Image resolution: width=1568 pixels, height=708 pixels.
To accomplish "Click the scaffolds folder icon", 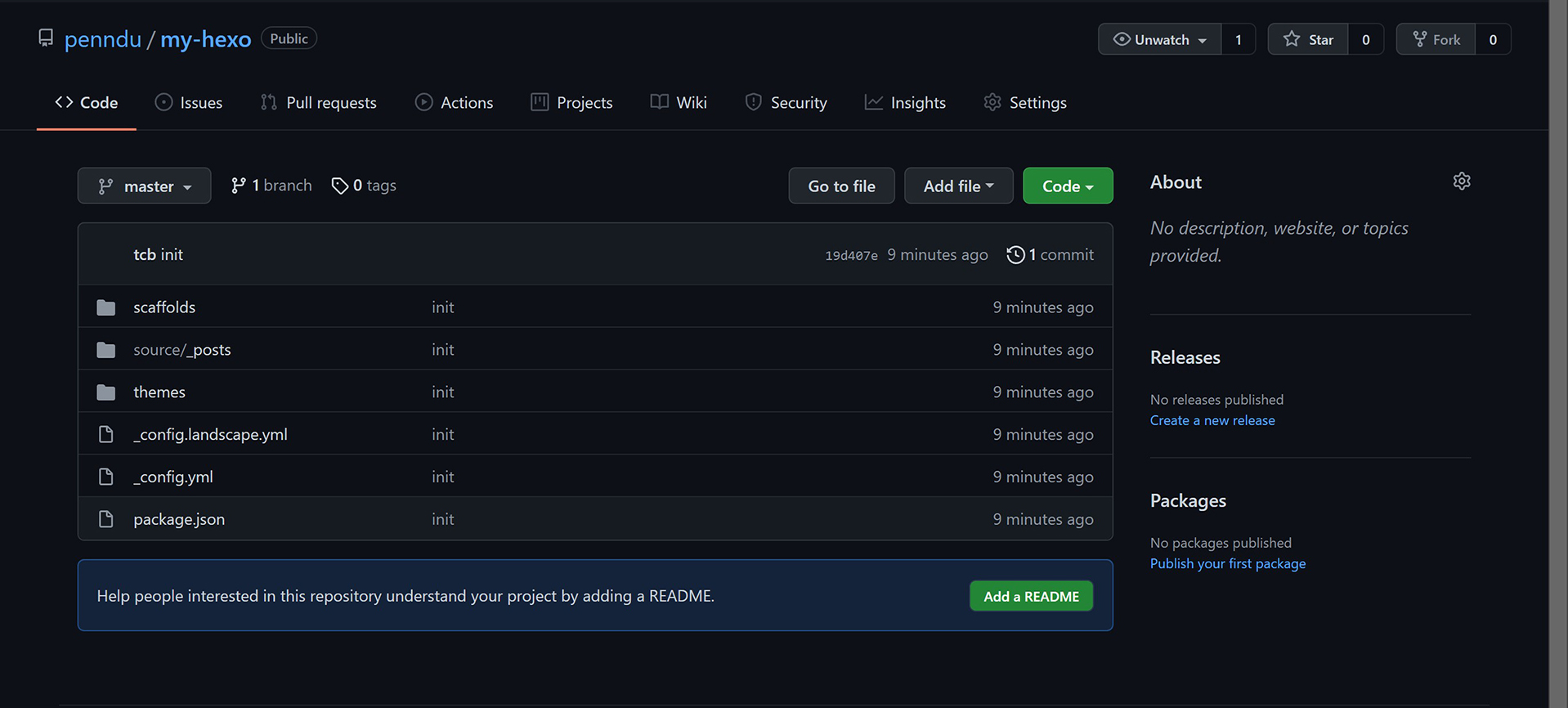I will coord(105,307).
